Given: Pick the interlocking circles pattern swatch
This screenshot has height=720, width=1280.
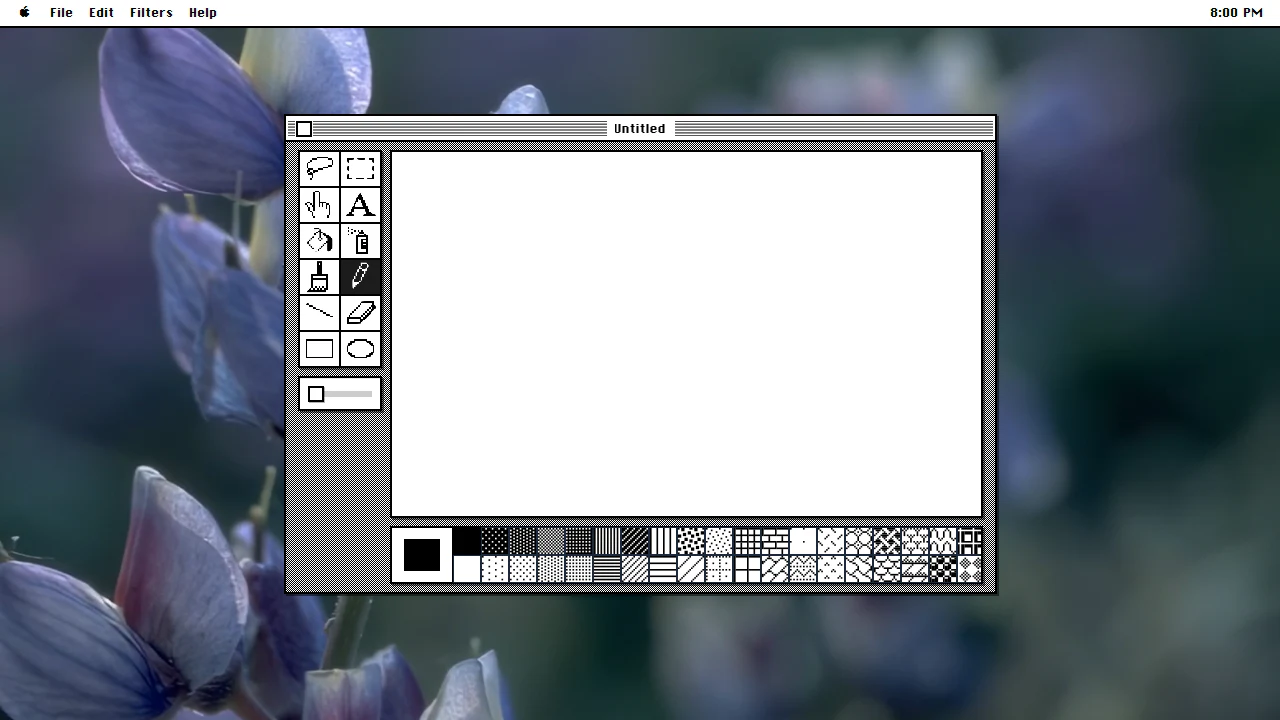Looking at the screenshot, I should (x=859, y=541).
